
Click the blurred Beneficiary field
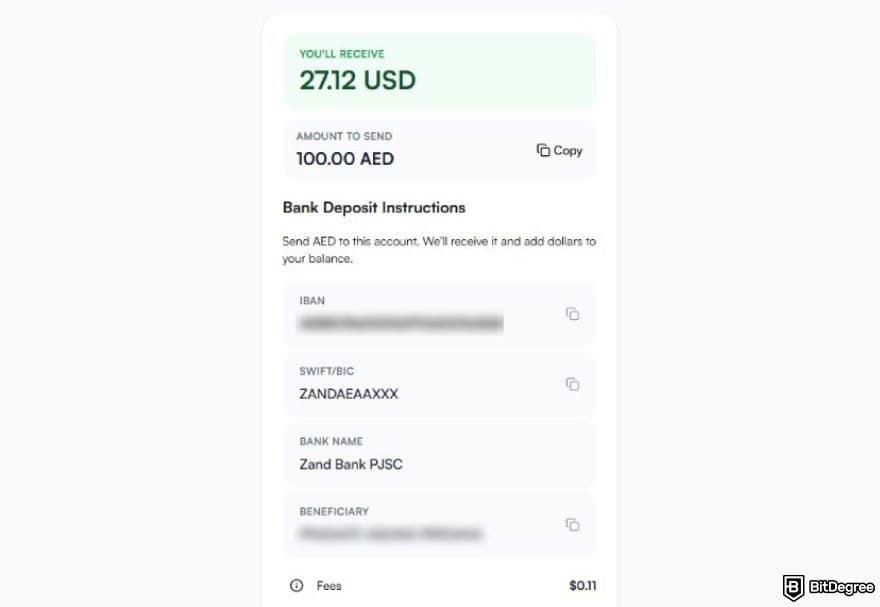pyautogui.click(x=420, y=523)
